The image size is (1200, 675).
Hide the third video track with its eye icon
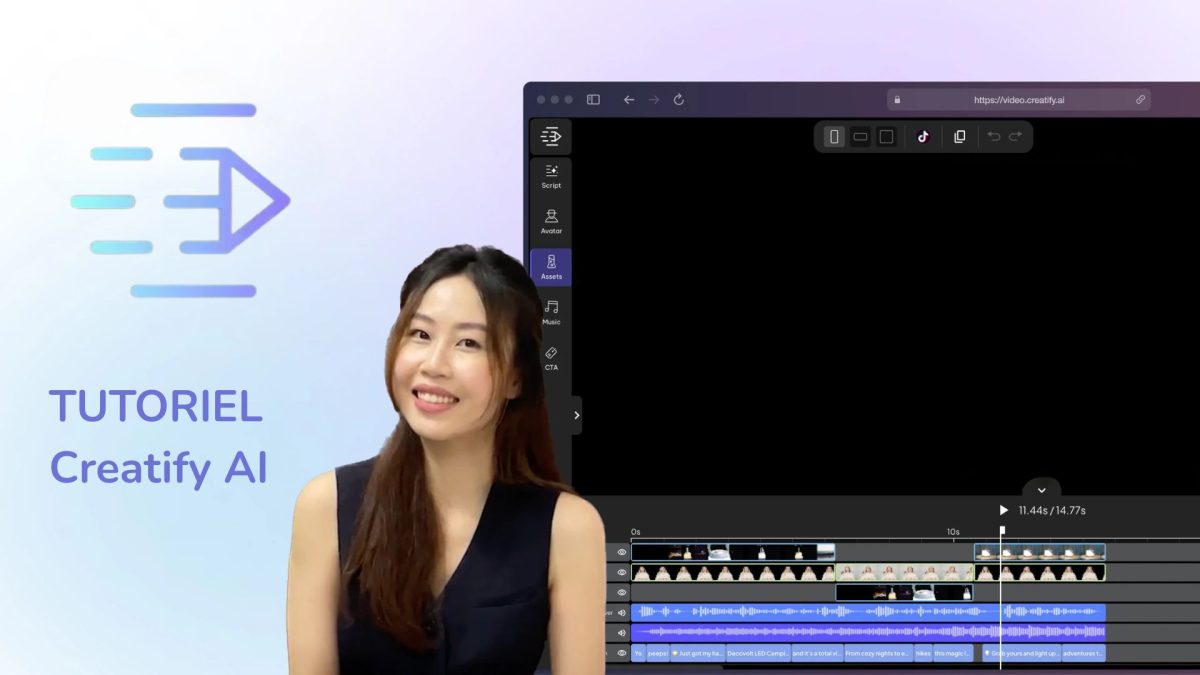click(621, 593)
